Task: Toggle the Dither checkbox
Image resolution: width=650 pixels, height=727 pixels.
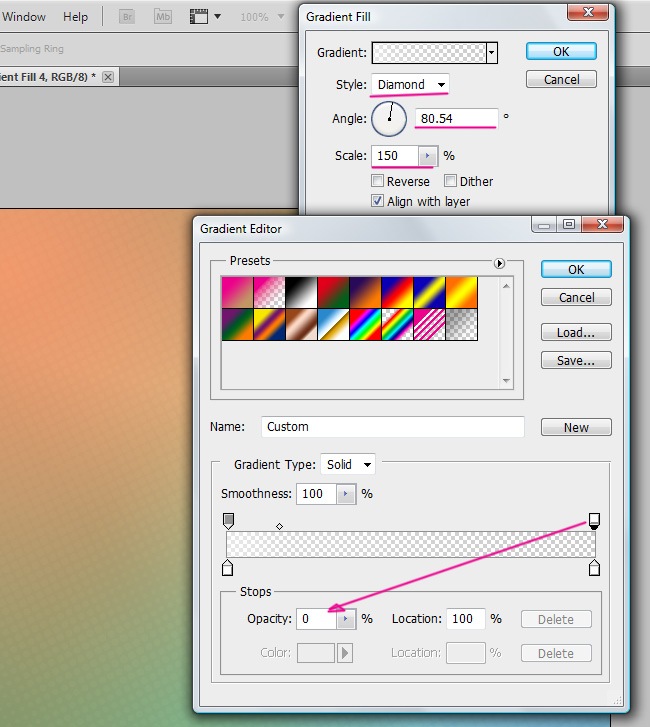Action: click(451, 181)
